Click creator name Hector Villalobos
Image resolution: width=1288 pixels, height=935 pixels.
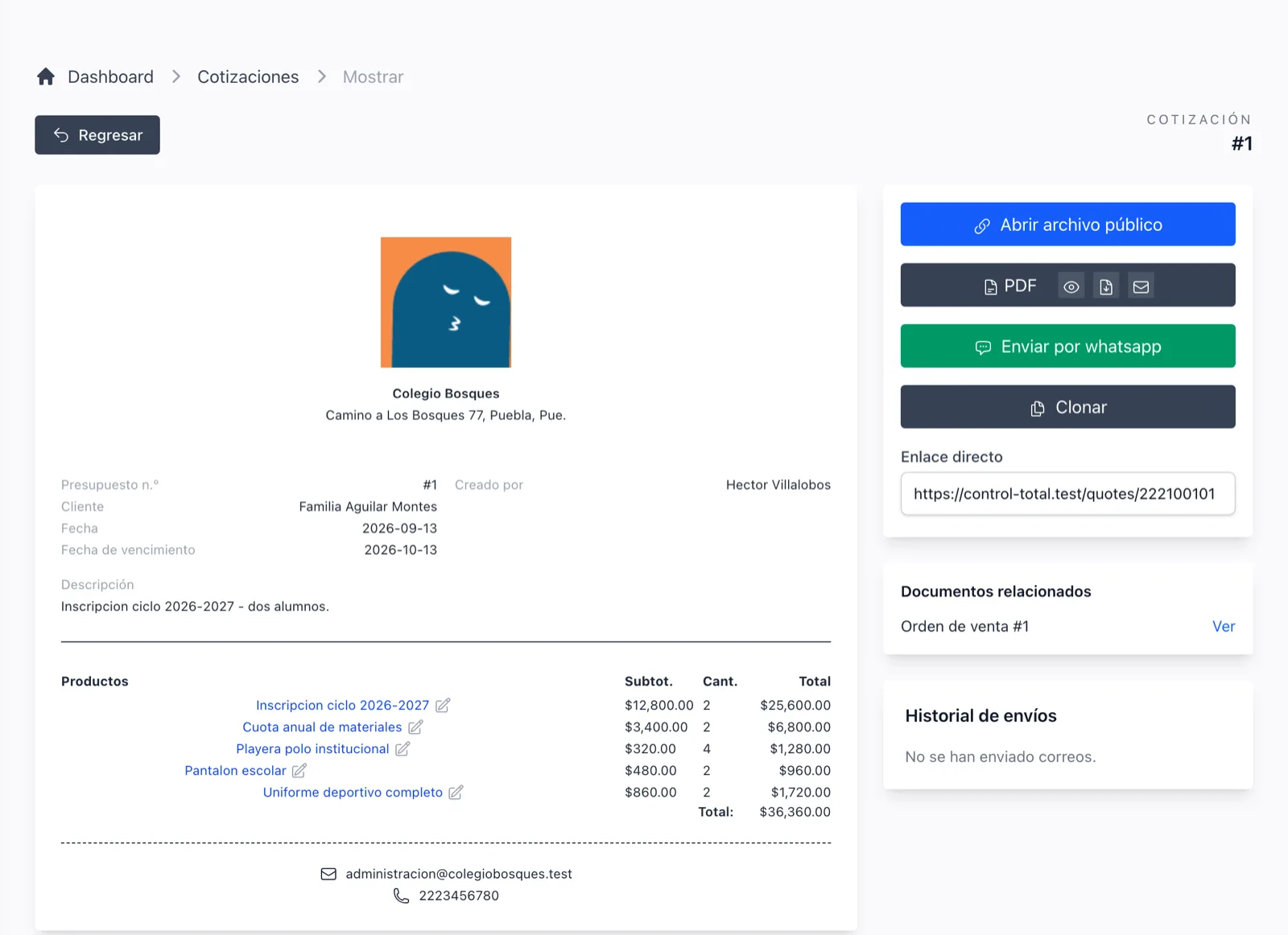coord(778,484)
